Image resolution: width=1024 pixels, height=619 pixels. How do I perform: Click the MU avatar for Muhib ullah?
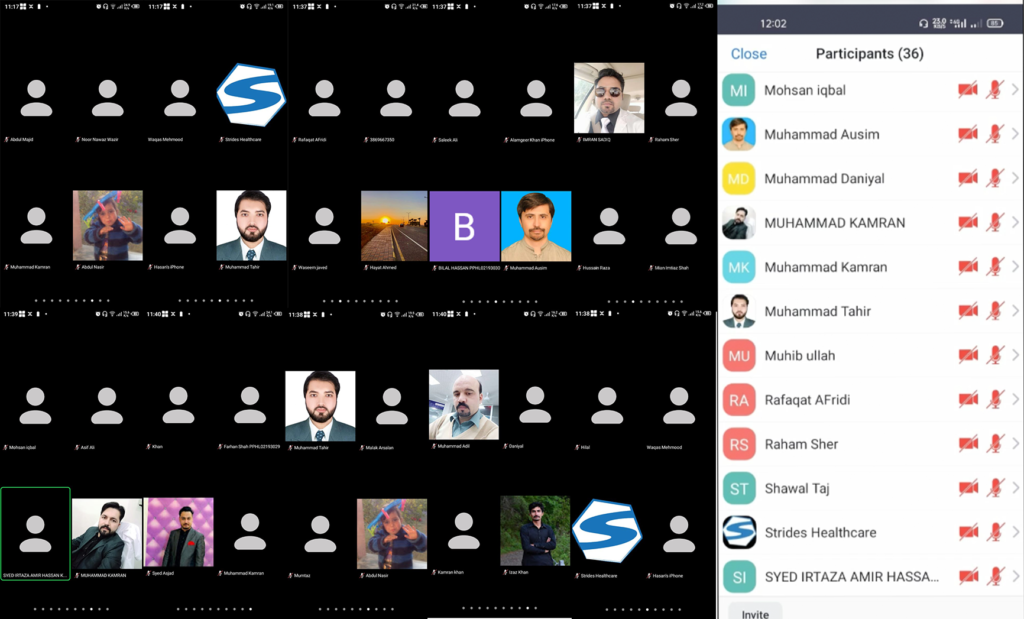[x=738, y=355]
